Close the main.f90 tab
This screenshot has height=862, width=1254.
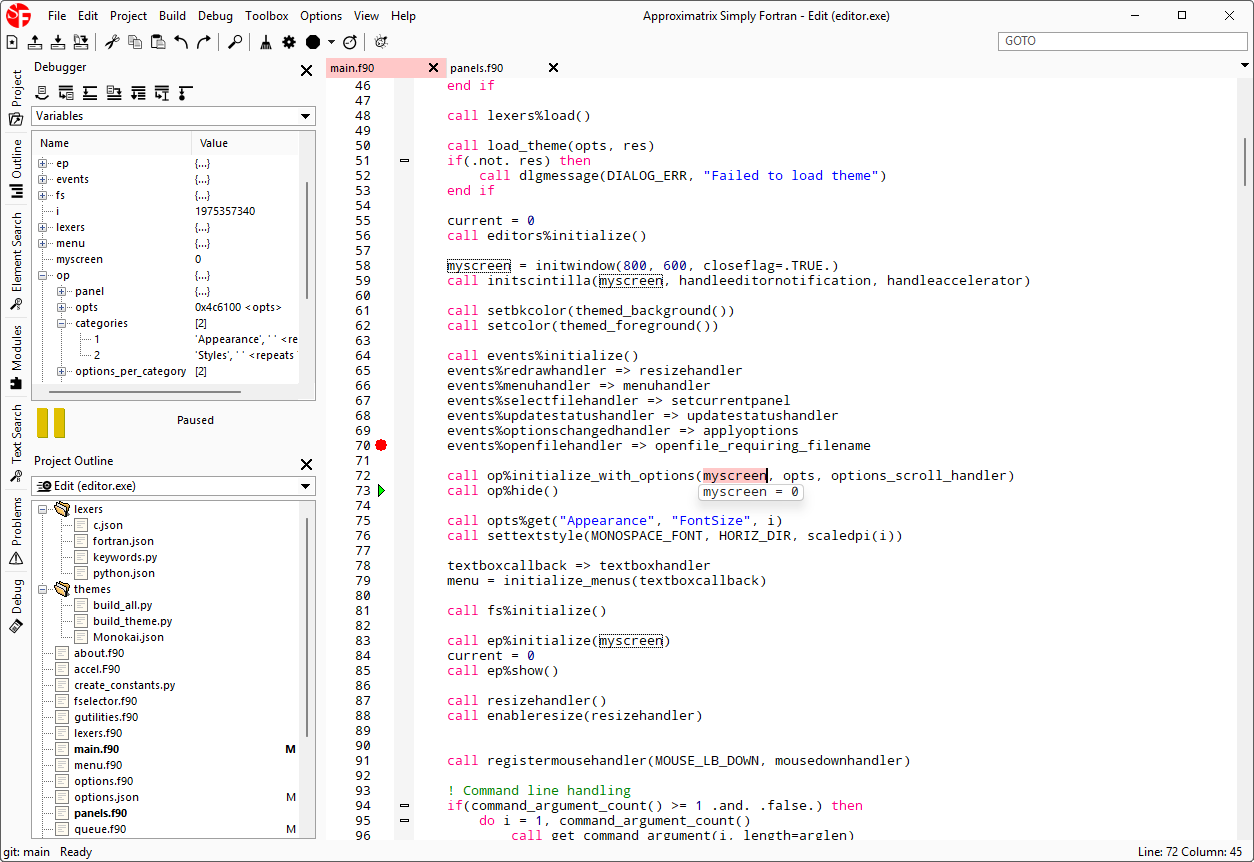[433, 67]
